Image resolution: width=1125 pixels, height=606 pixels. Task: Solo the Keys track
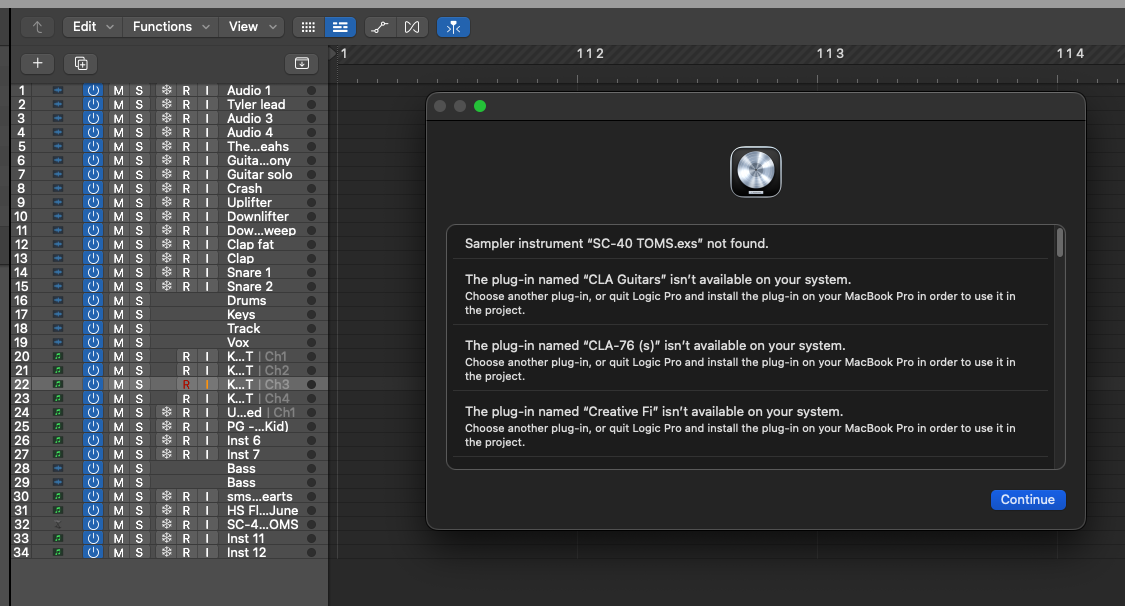[139, 314]
